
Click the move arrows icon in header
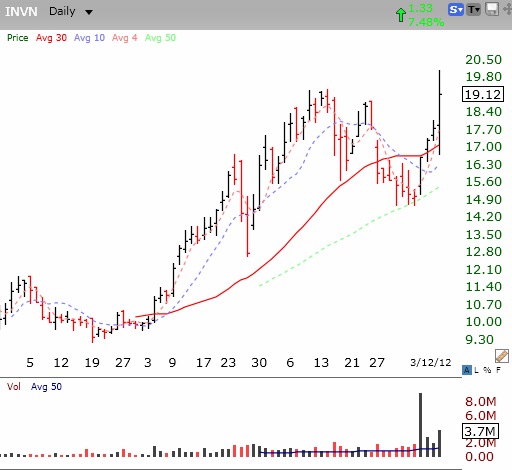(507, 9)
